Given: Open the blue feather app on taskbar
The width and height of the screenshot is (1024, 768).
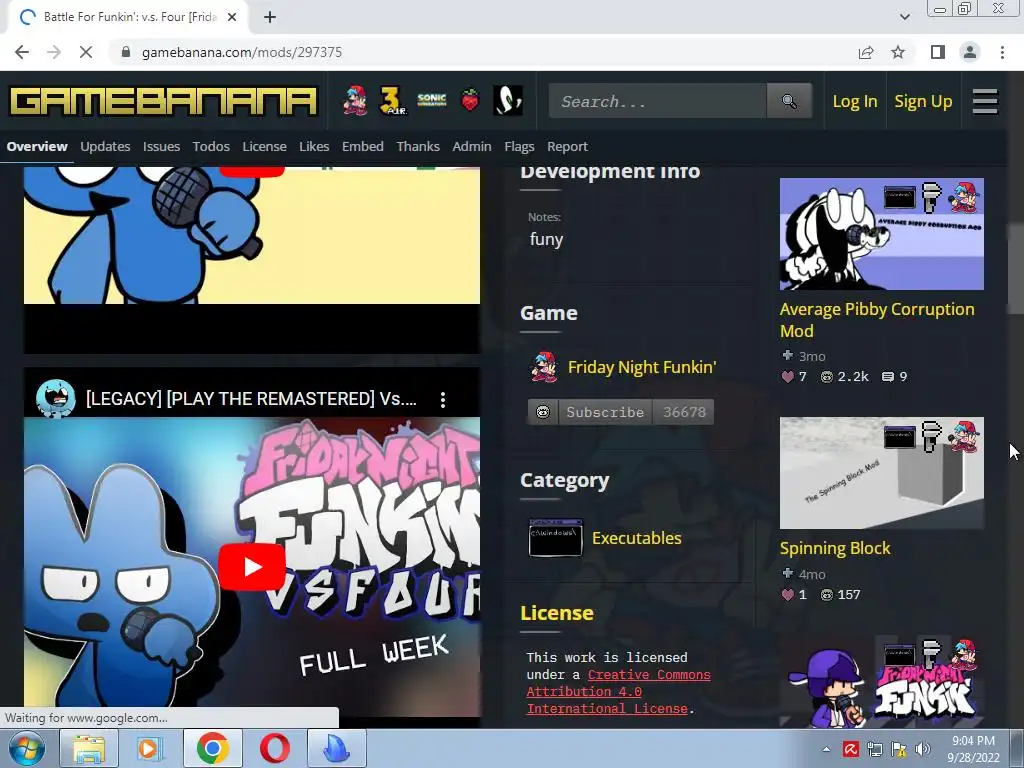Looking at the screenshot, I should [x=336, y=748].
